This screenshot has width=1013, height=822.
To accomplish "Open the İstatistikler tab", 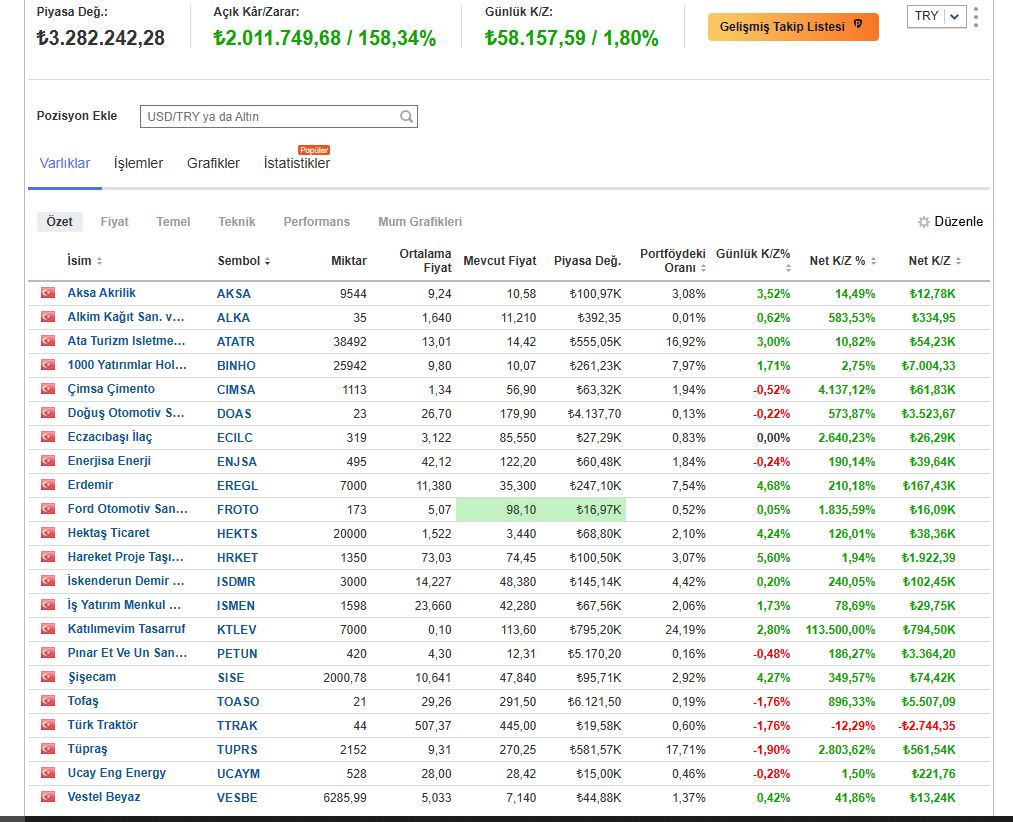I will coord(297,163).
